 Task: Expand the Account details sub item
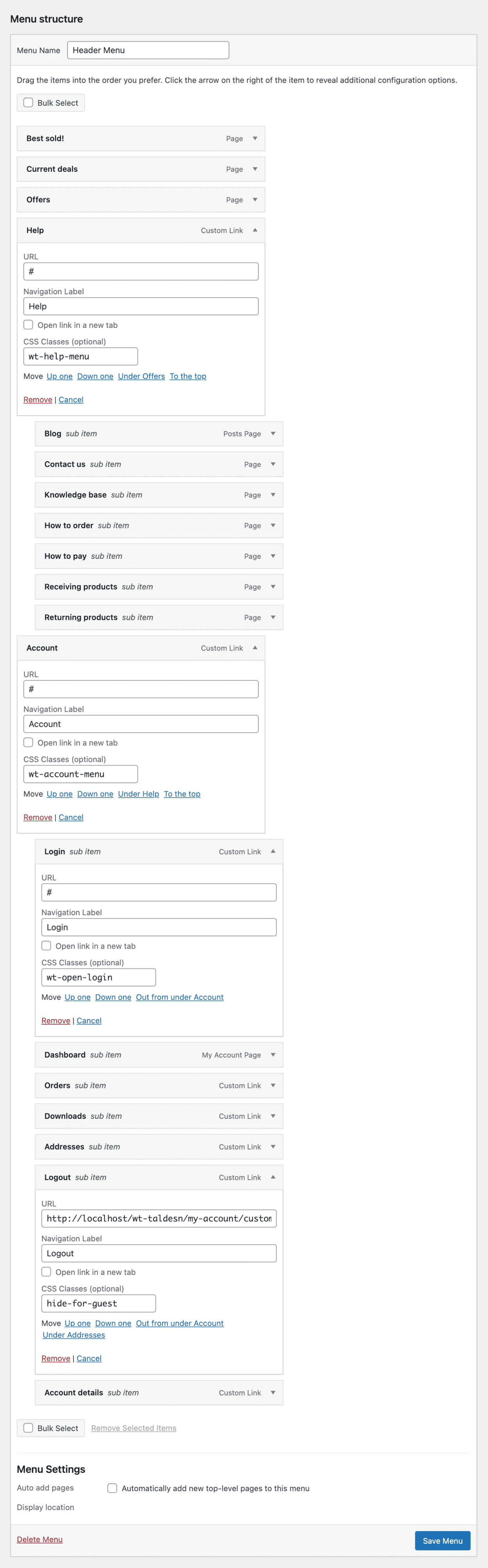pos(272,1393)
